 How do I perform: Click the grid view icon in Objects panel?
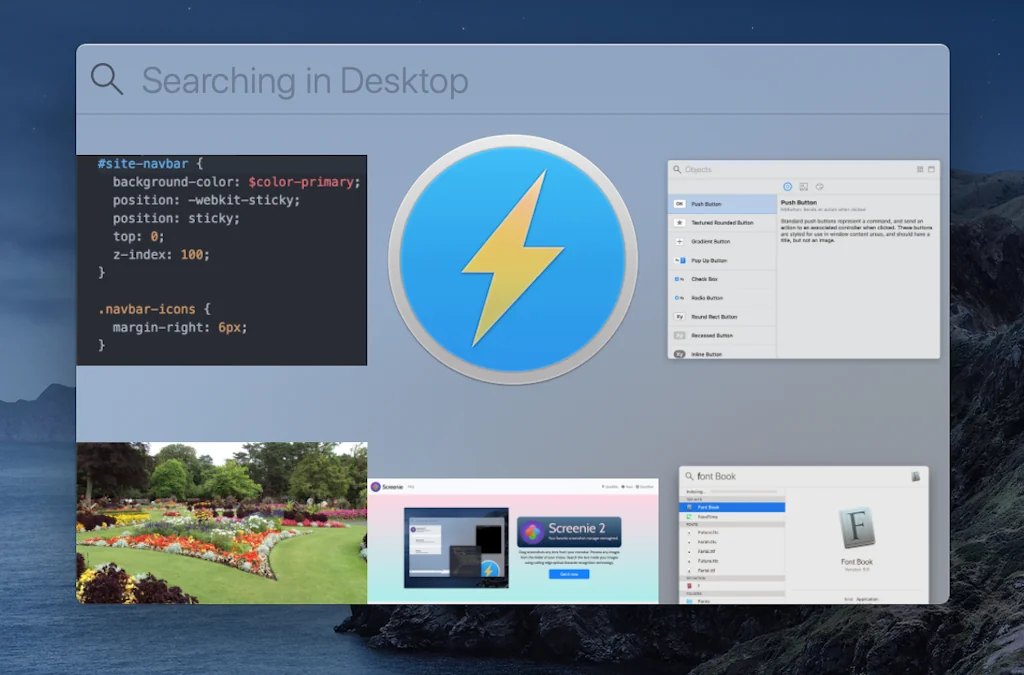920,170
